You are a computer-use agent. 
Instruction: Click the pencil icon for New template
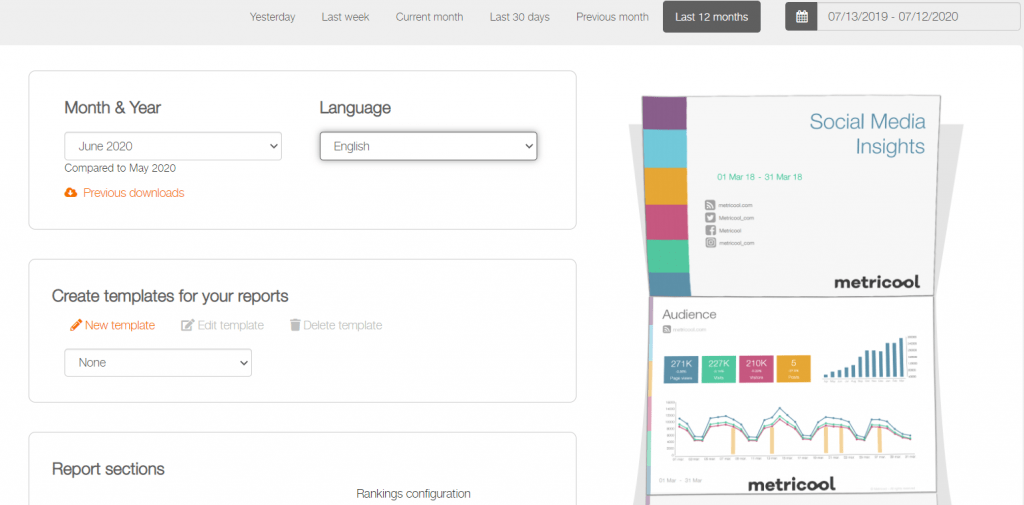point(76,325)
